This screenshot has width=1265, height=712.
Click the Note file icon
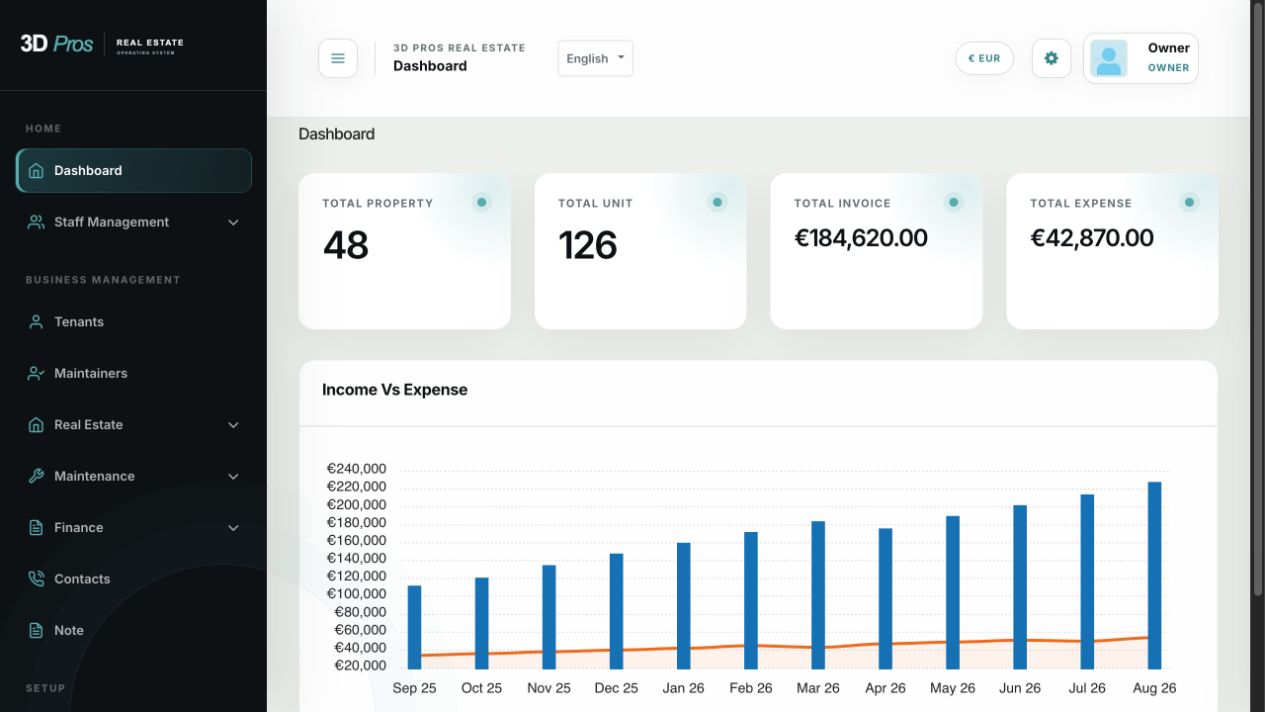36,631
